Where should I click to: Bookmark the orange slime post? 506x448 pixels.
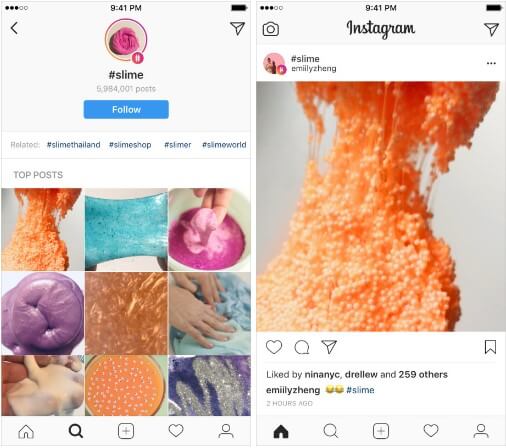[x=490, y=347]
